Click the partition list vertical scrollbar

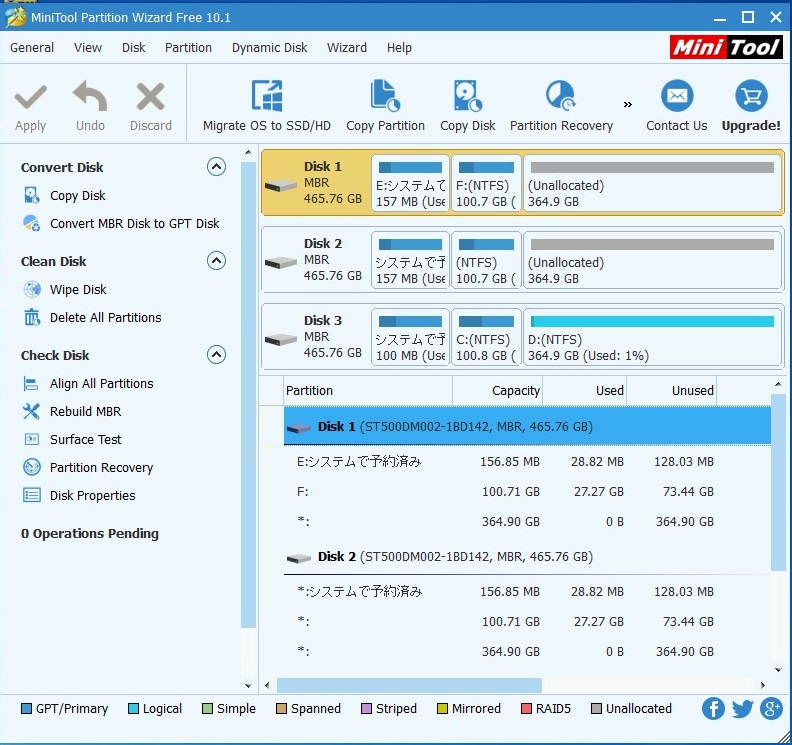778,482
